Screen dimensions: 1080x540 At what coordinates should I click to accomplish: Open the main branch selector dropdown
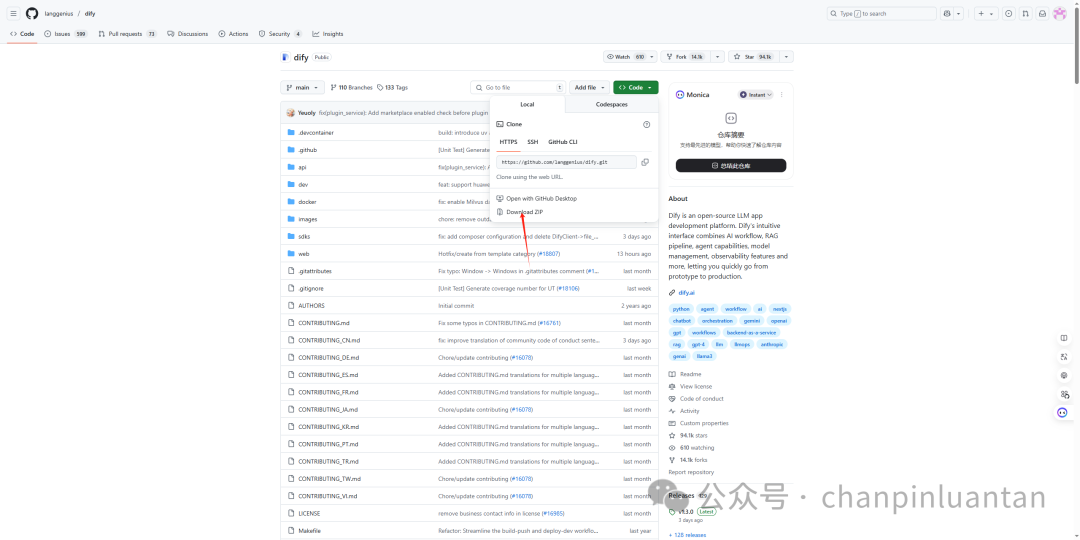(302, 87)
